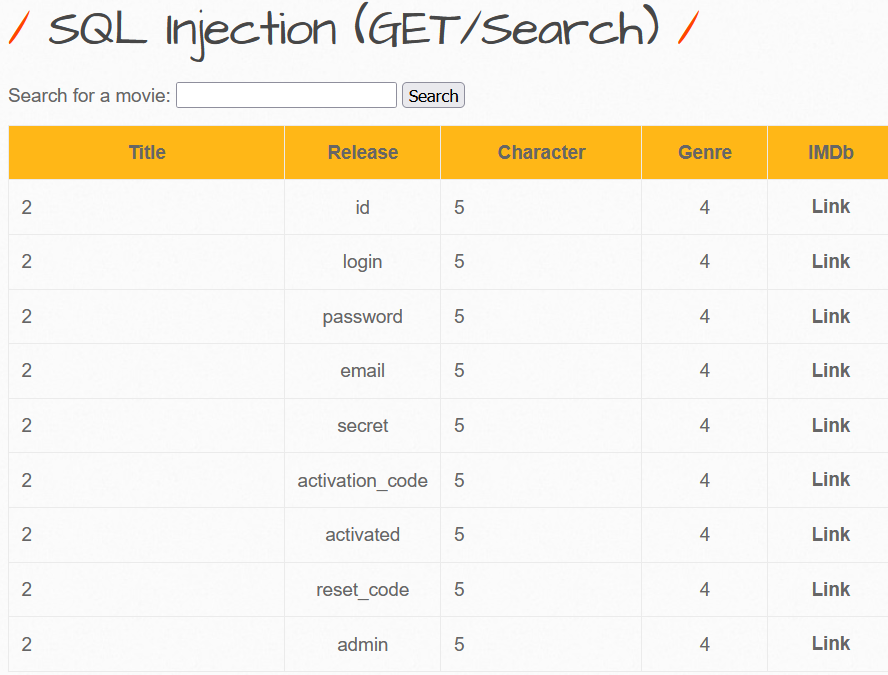Open the IMDb Link in the email row
Image resolution: width=888 pixels, height=675 pixels.
tap(830, 370)
